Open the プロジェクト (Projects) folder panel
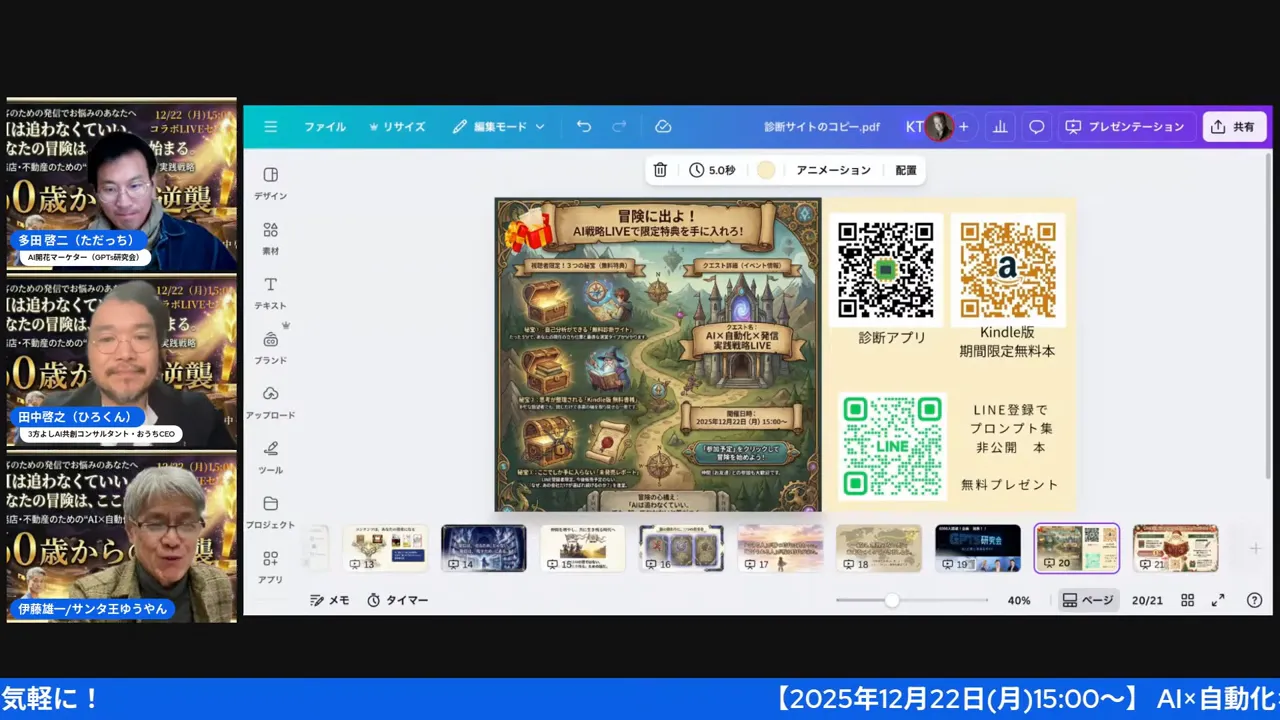1280x720 pixels. [x=270, y=511]
